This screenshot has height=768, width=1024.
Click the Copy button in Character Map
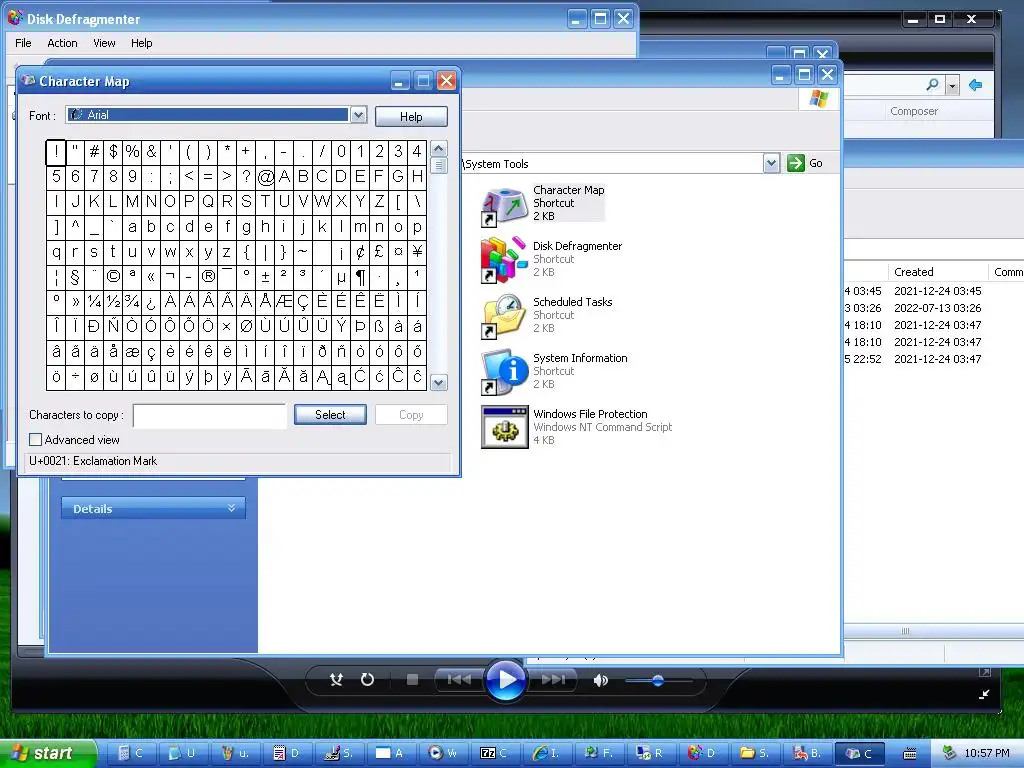pyautogui.click(x=411, y=415)
